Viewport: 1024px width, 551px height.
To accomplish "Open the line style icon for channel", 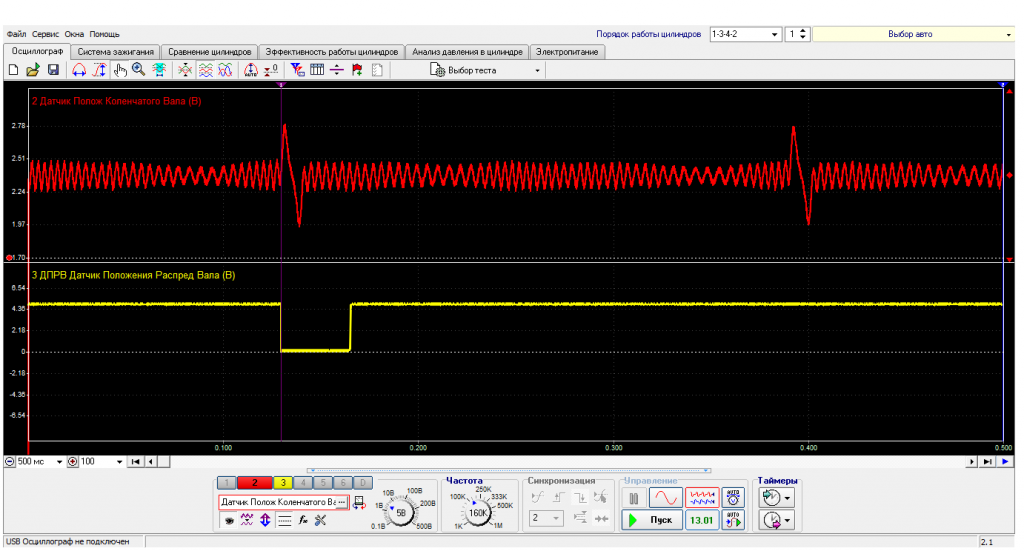I will click(284, 520).
